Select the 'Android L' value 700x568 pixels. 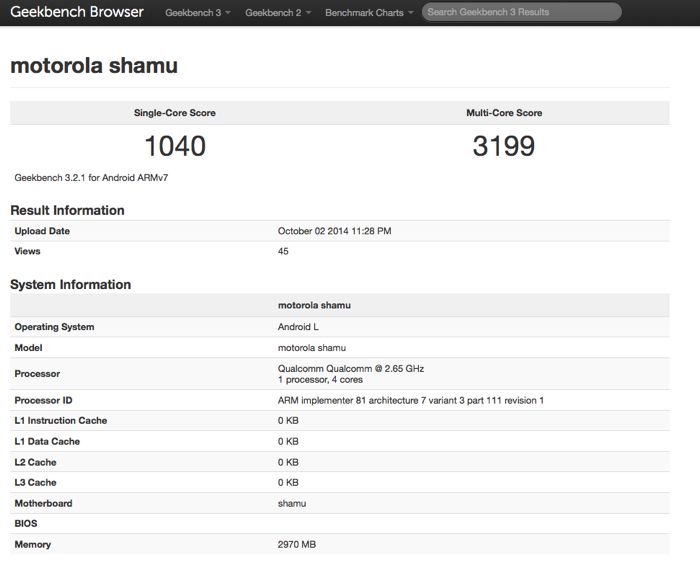298,327
